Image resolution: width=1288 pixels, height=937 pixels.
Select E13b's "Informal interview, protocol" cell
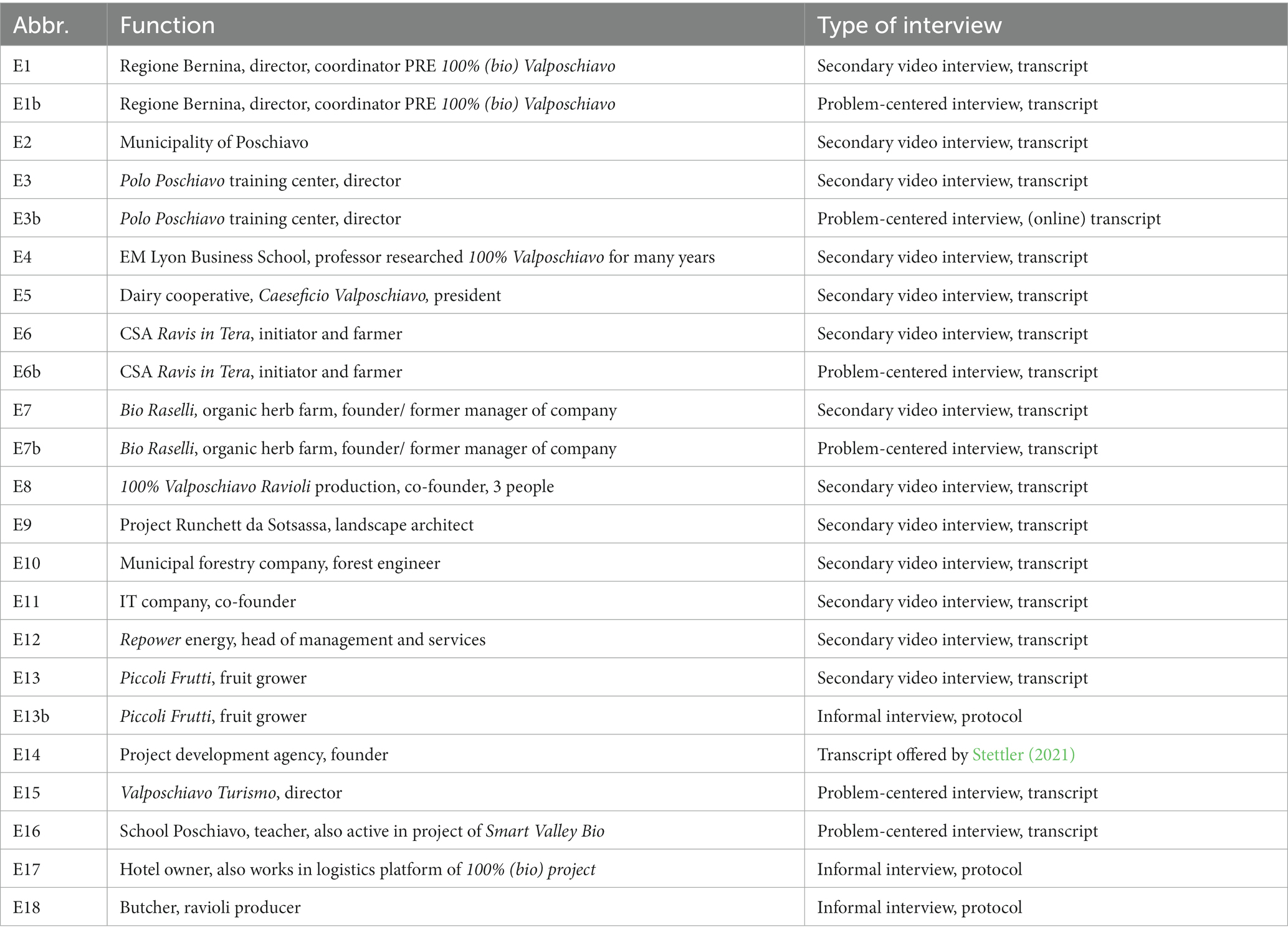point(1046,716)
